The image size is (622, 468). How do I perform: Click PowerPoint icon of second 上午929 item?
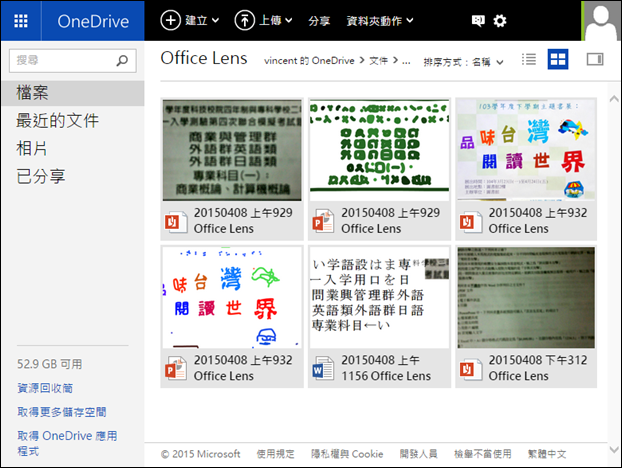323,222
